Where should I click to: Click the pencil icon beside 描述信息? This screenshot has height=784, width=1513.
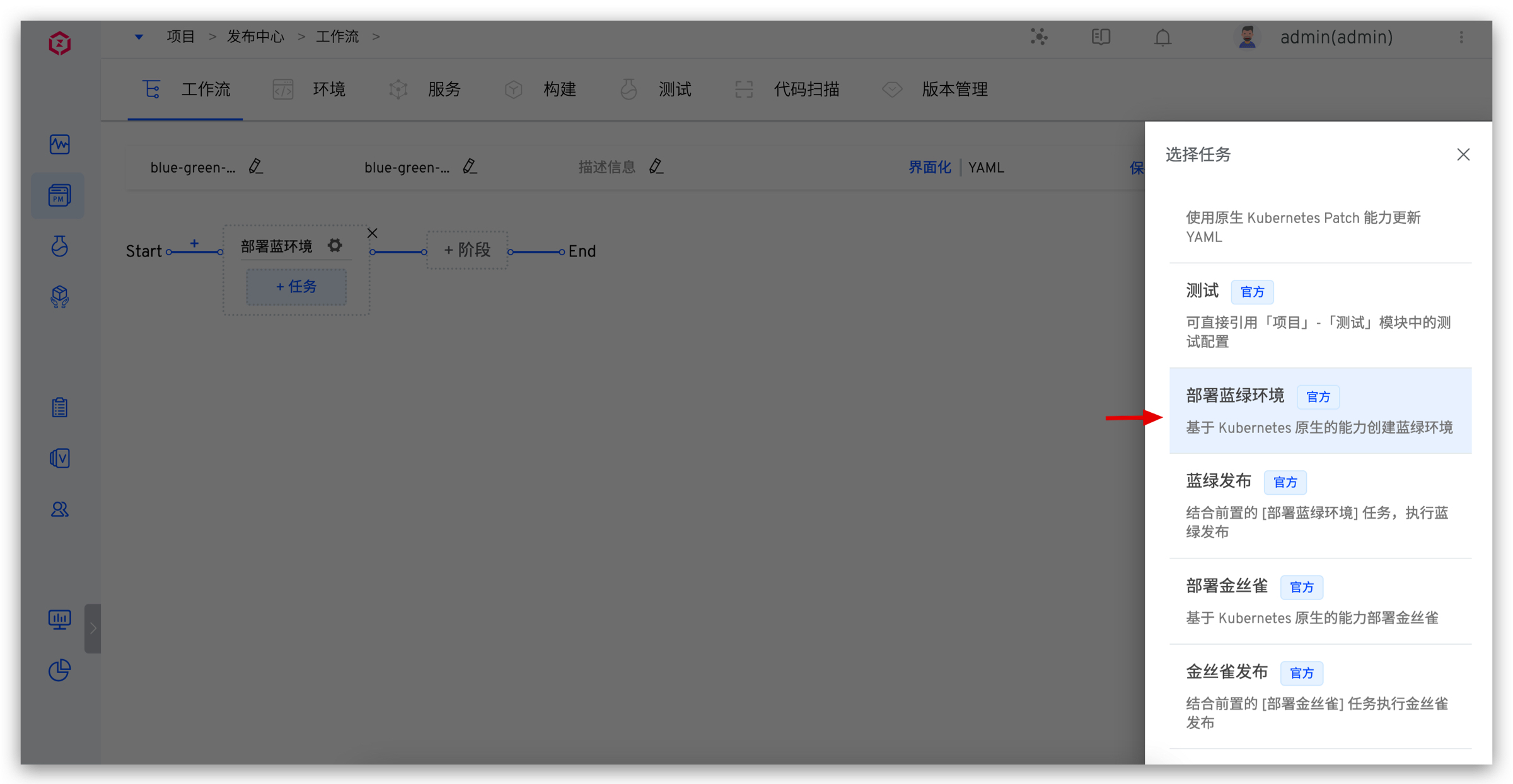point(656,166)
